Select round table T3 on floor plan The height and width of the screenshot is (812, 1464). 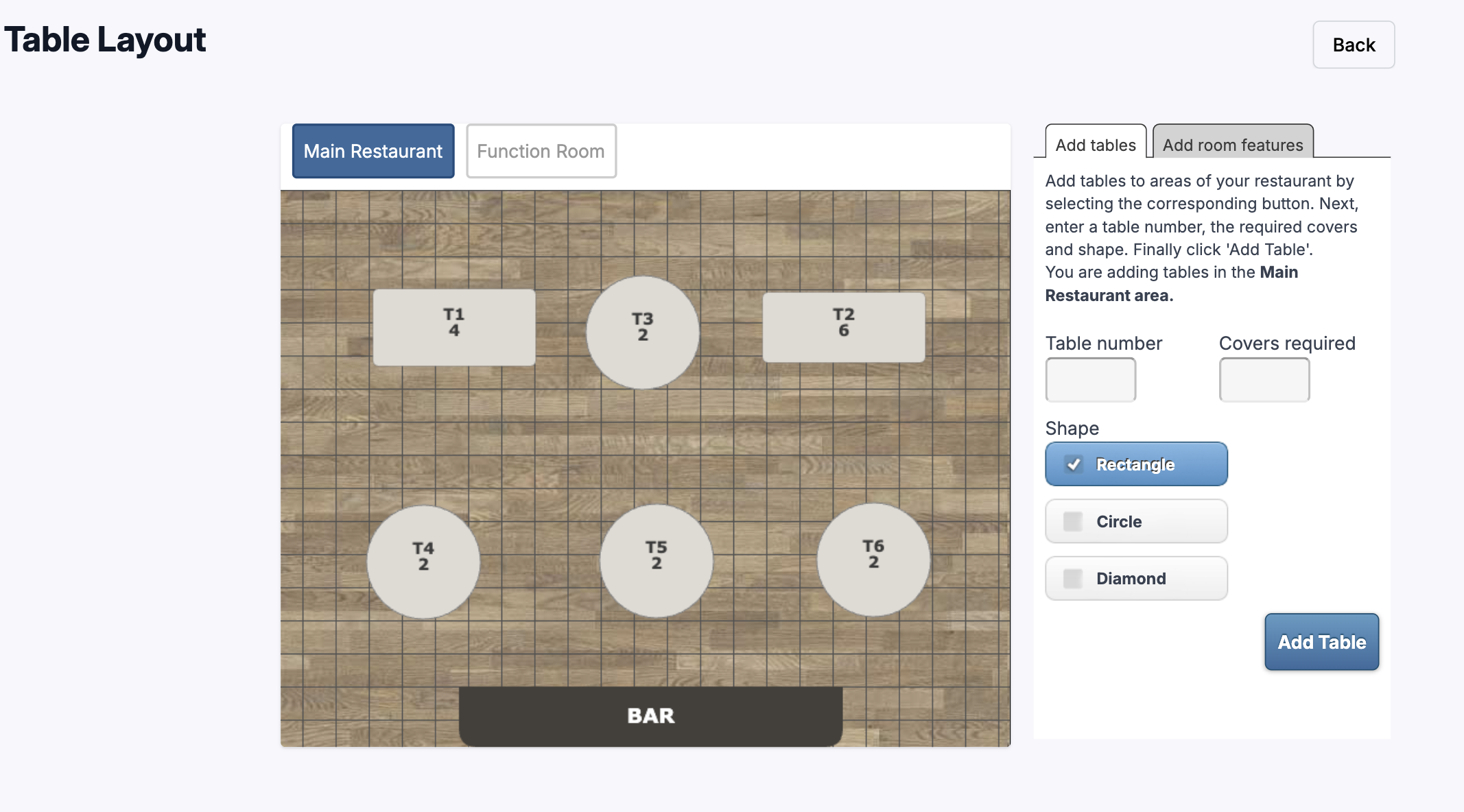tap(643, 333)
